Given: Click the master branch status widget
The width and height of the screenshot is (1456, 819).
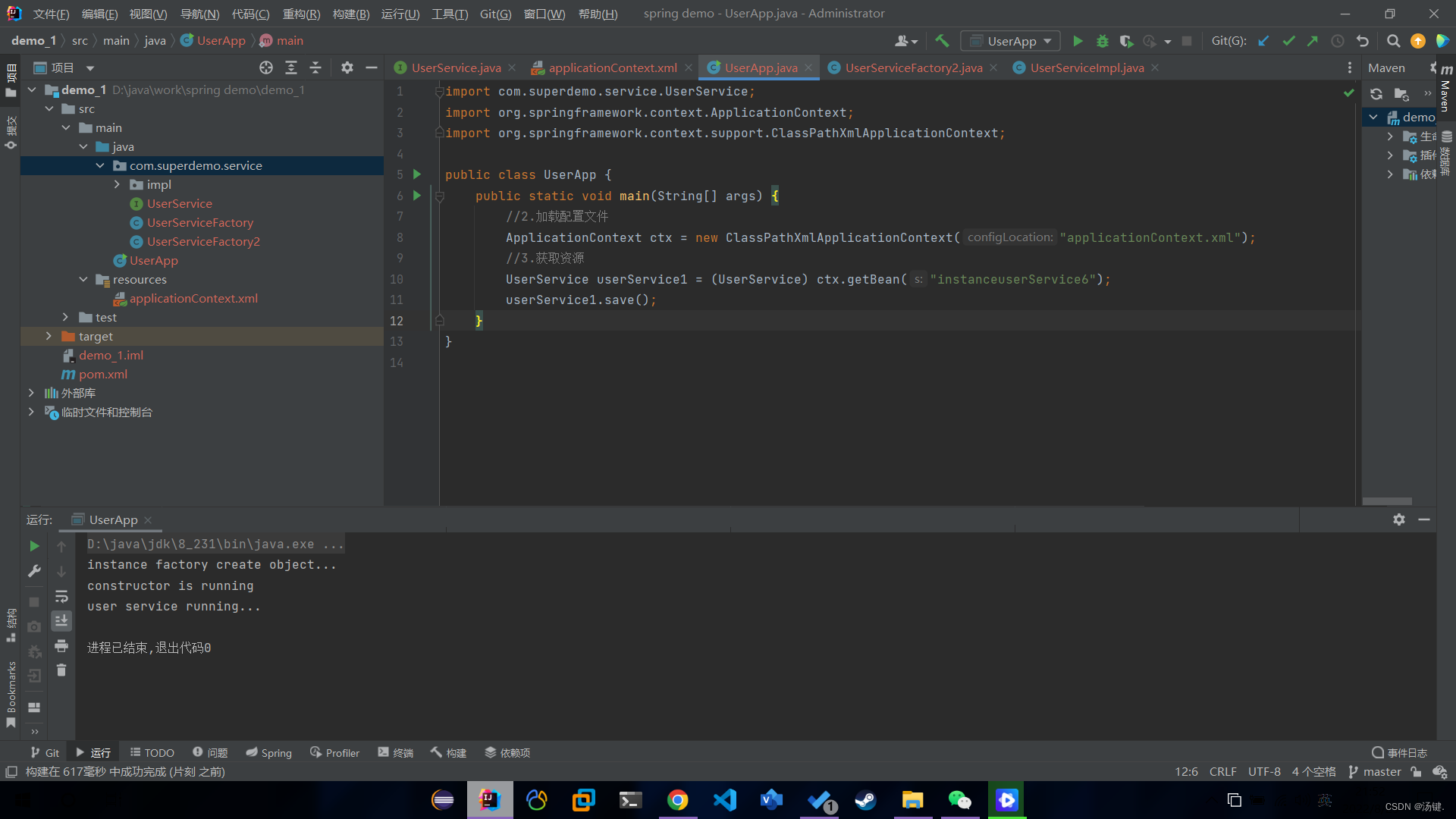Looking at the screenshot, I should click(1375, 771).
